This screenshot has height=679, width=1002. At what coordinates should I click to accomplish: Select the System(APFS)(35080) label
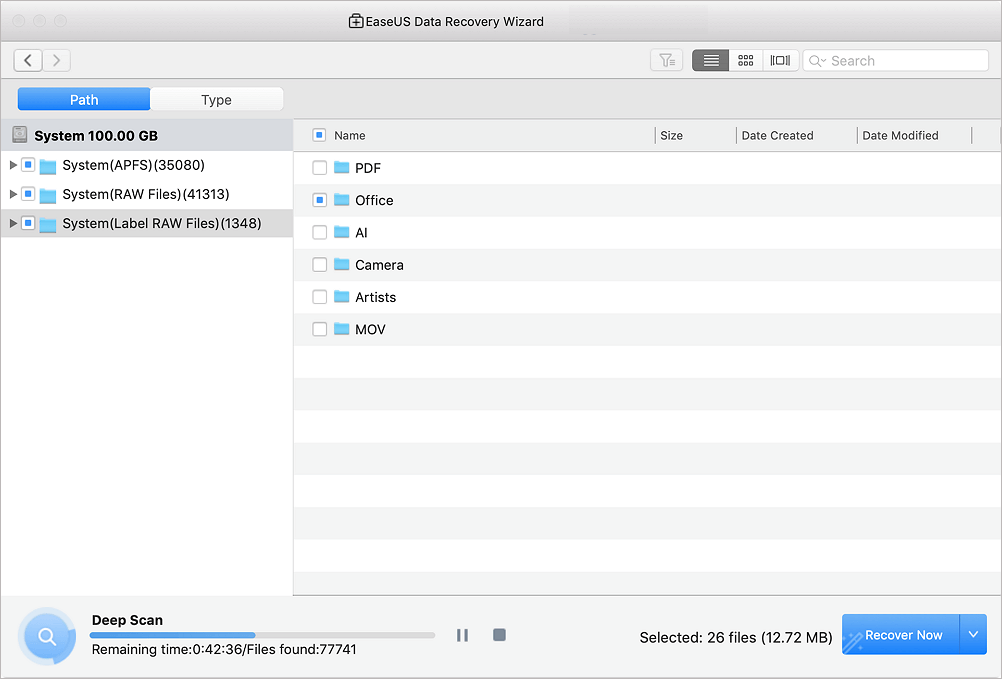tap(134, 165)
